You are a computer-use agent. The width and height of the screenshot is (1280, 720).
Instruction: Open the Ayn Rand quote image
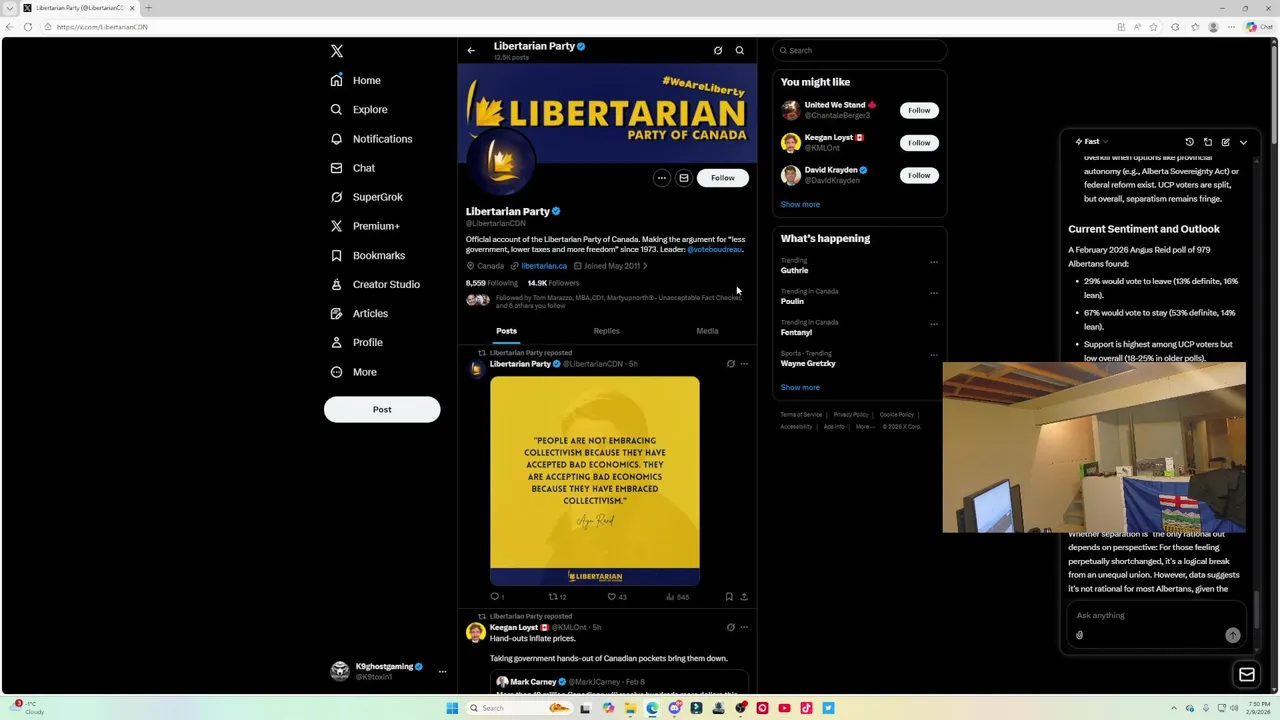[x=595, y=481]
